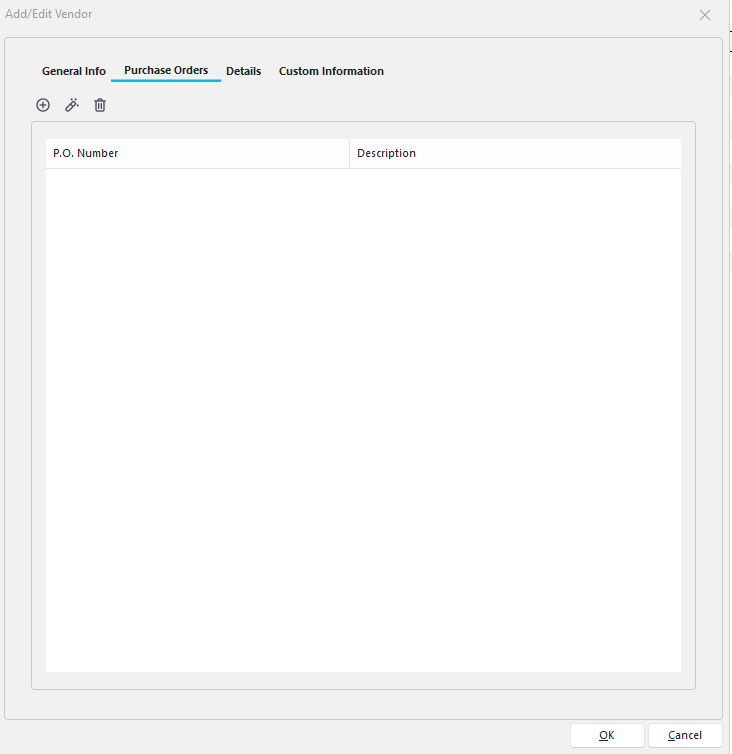Screen dimensions: 732x754
Task: Click the first empty row under P.O. Number
Action: click(x=197, y=182)
